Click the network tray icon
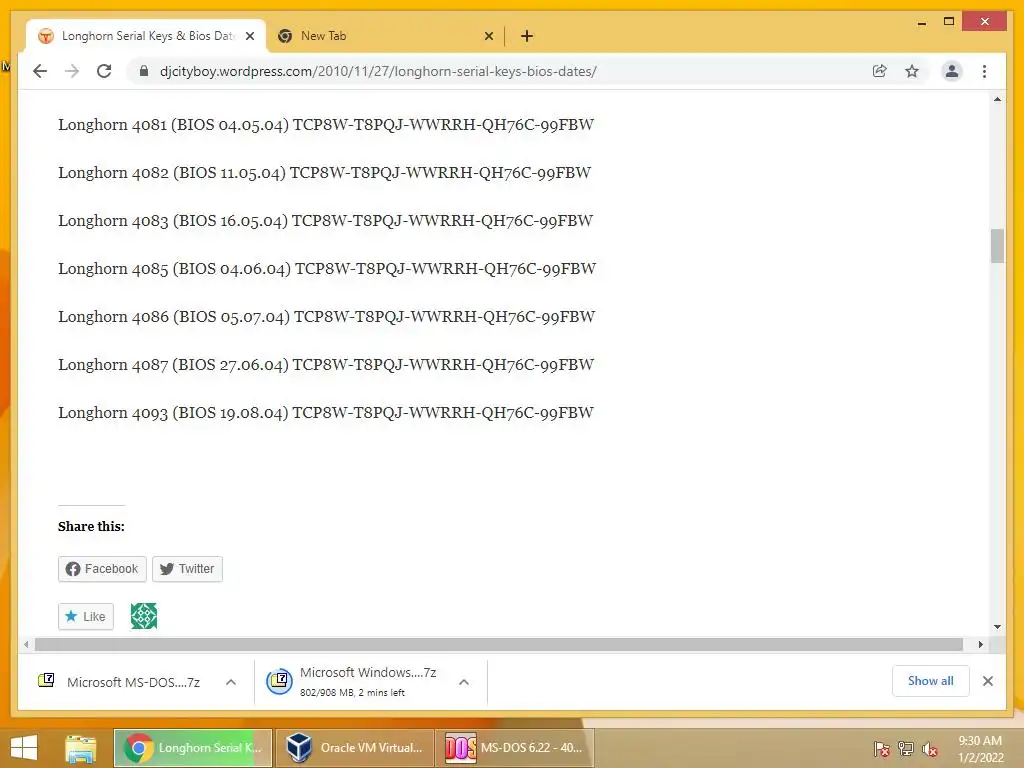 (906, 749)
